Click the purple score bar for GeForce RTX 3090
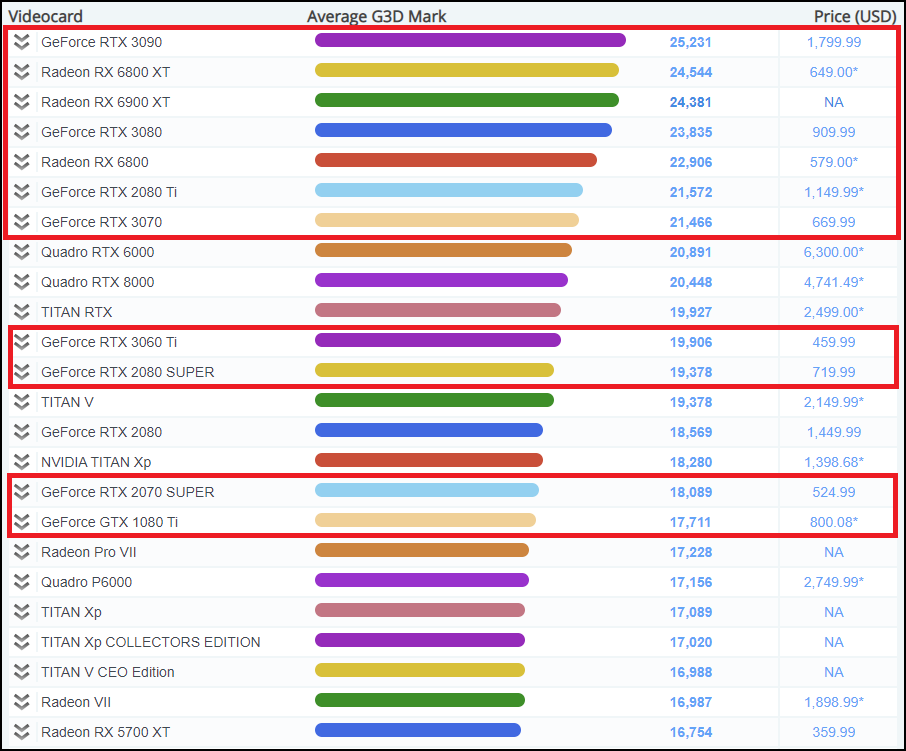 (470, 40)
